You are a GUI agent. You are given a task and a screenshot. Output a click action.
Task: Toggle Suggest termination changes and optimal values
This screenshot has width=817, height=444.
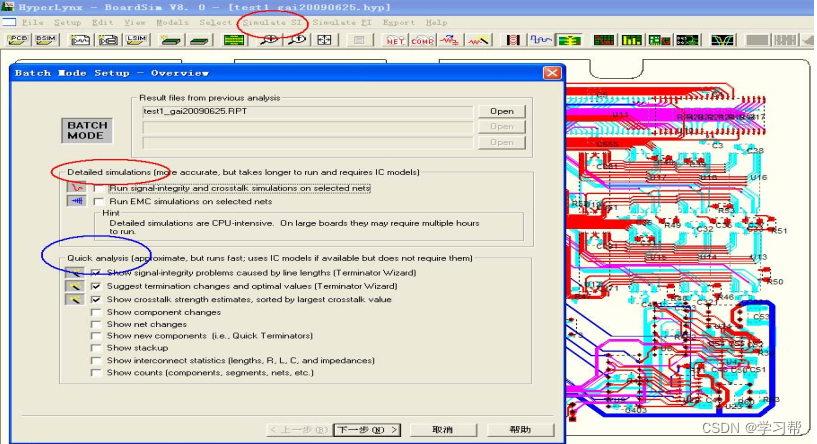96,286
